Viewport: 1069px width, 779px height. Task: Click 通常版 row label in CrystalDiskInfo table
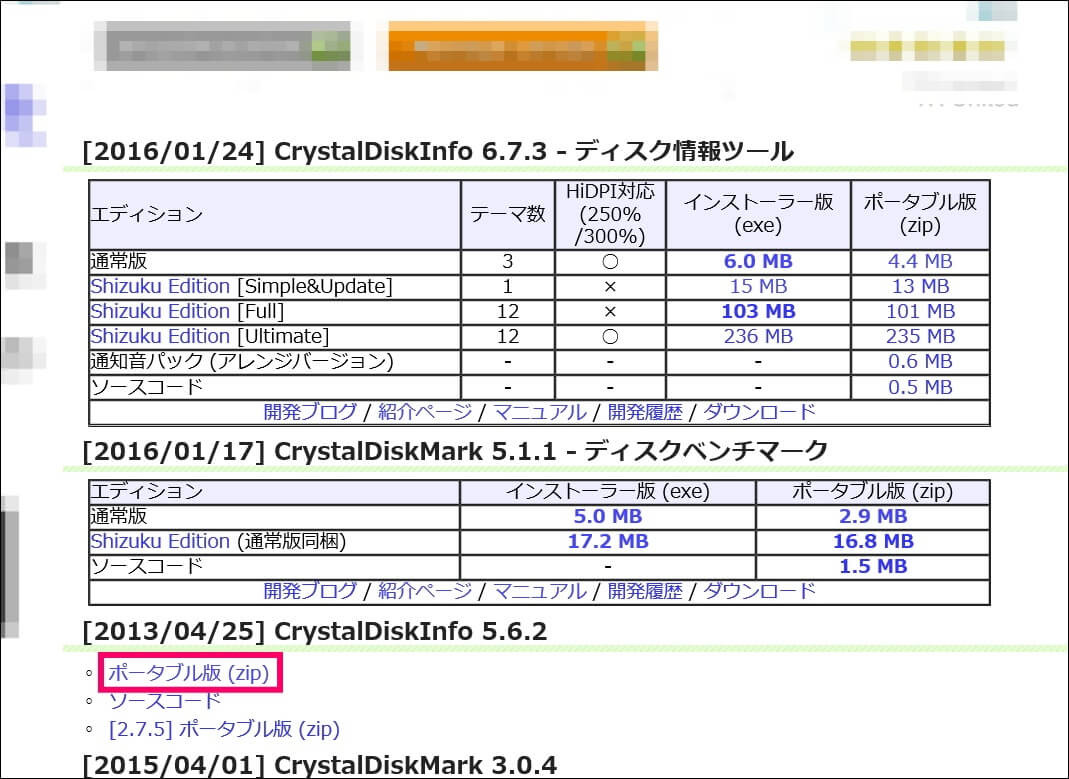119,262
